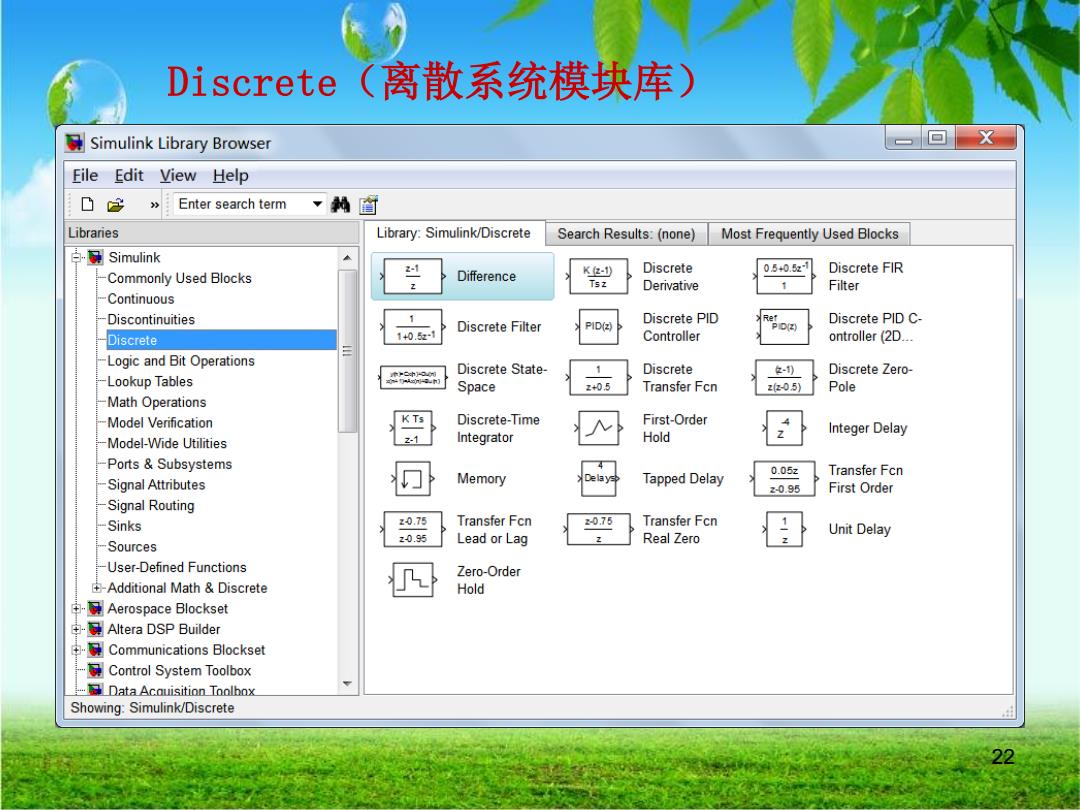This screenshot has width=1080, height=810.
Task: Select the Signal Routing library
Action: (x=151, y=506)
